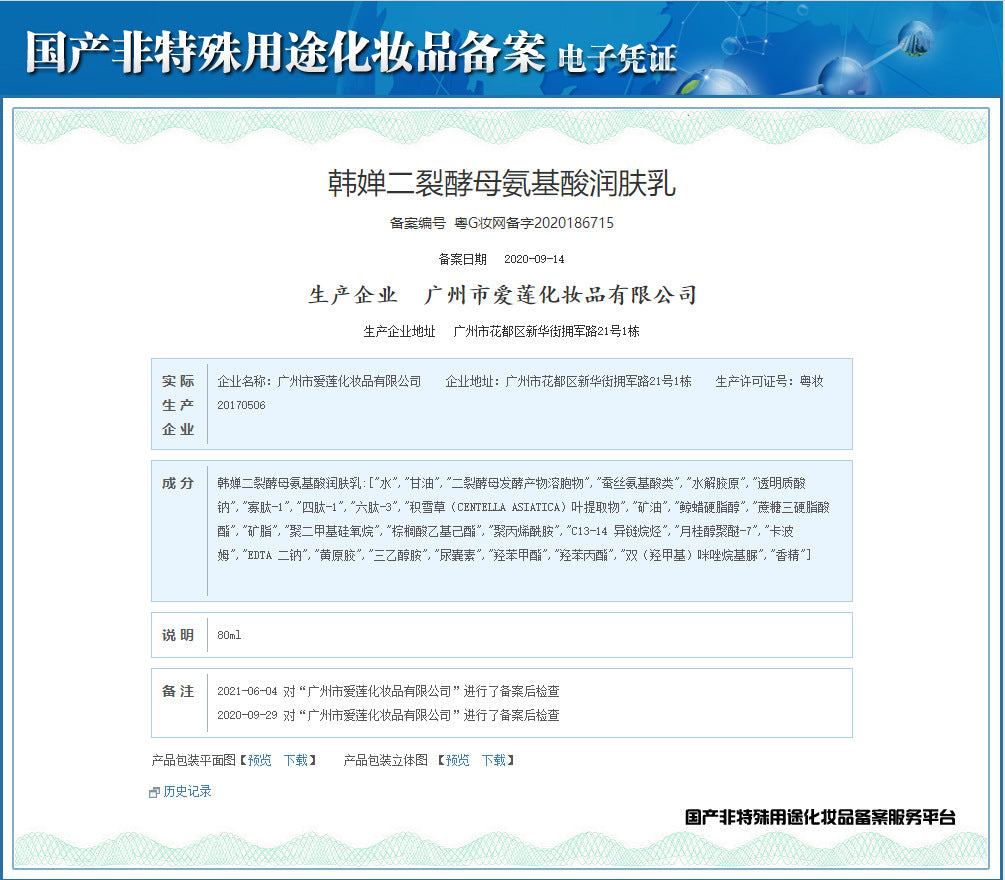Image resolution: width=1005 pixels, height=880 pixels.
Task: Select the 实际生产企业 section label
Action: point(178,405)
